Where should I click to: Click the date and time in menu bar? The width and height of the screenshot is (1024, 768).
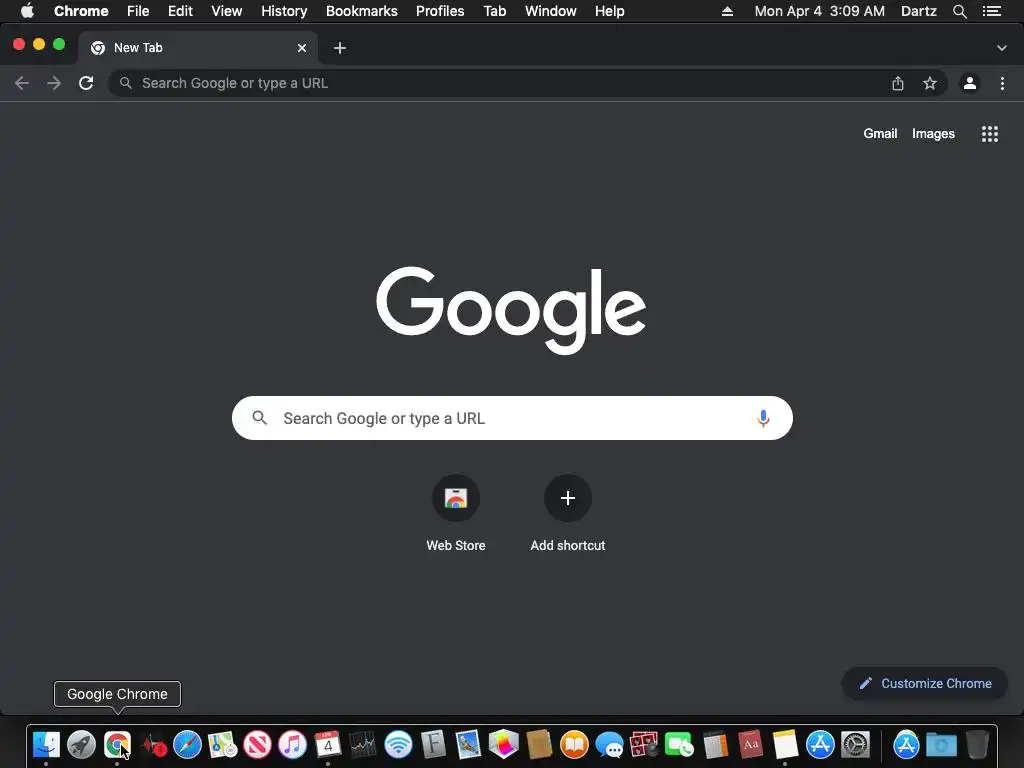(820, 11)
